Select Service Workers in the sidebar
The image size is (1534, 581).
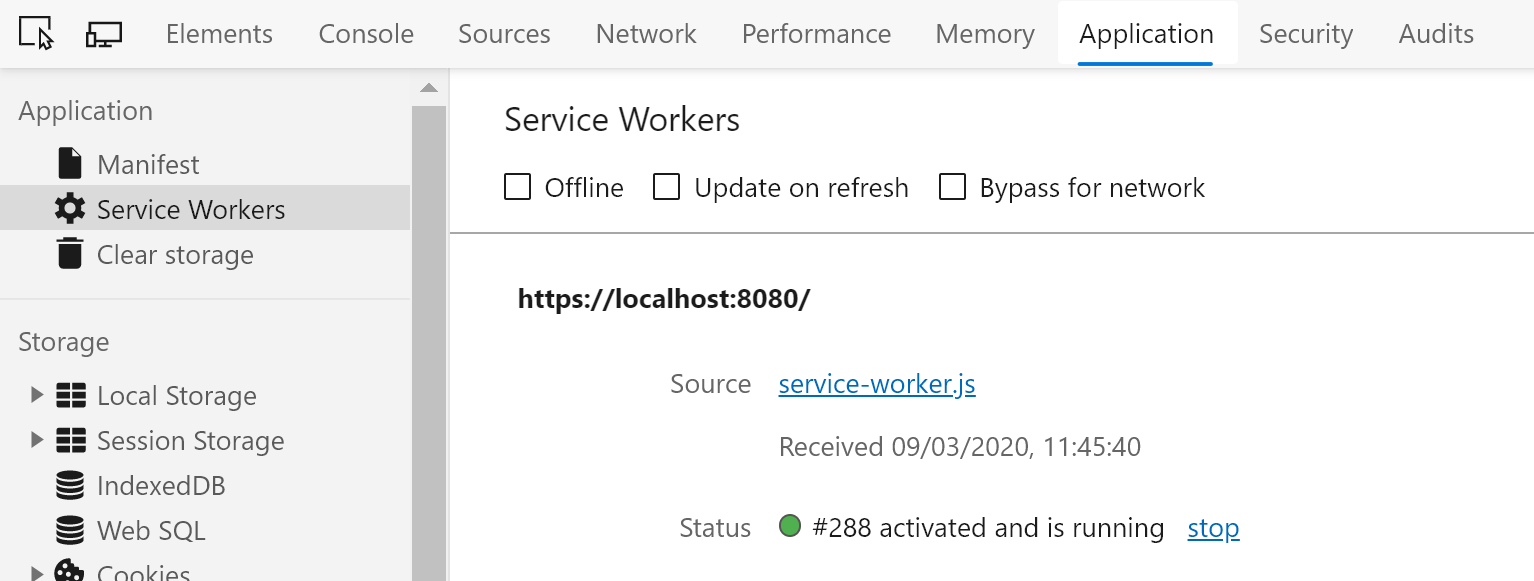192,209
